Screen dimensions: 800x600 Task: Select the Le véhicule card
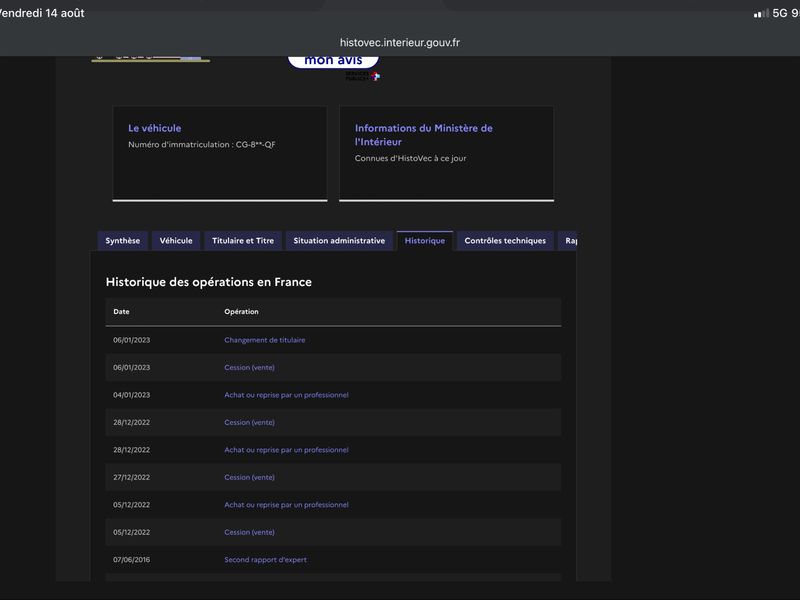(x=220, y=154)
